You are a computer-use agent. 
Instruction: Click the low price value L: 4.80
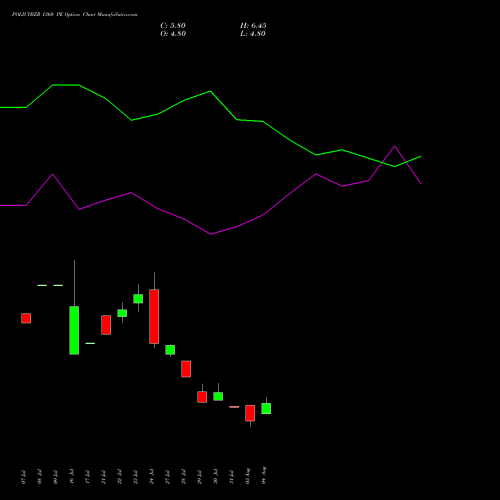point(253,34)
